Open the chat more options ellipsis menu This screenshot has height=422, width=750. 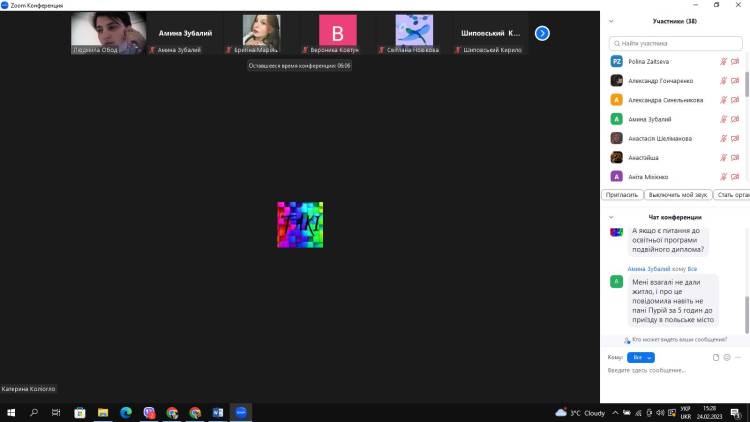[737, 357]
